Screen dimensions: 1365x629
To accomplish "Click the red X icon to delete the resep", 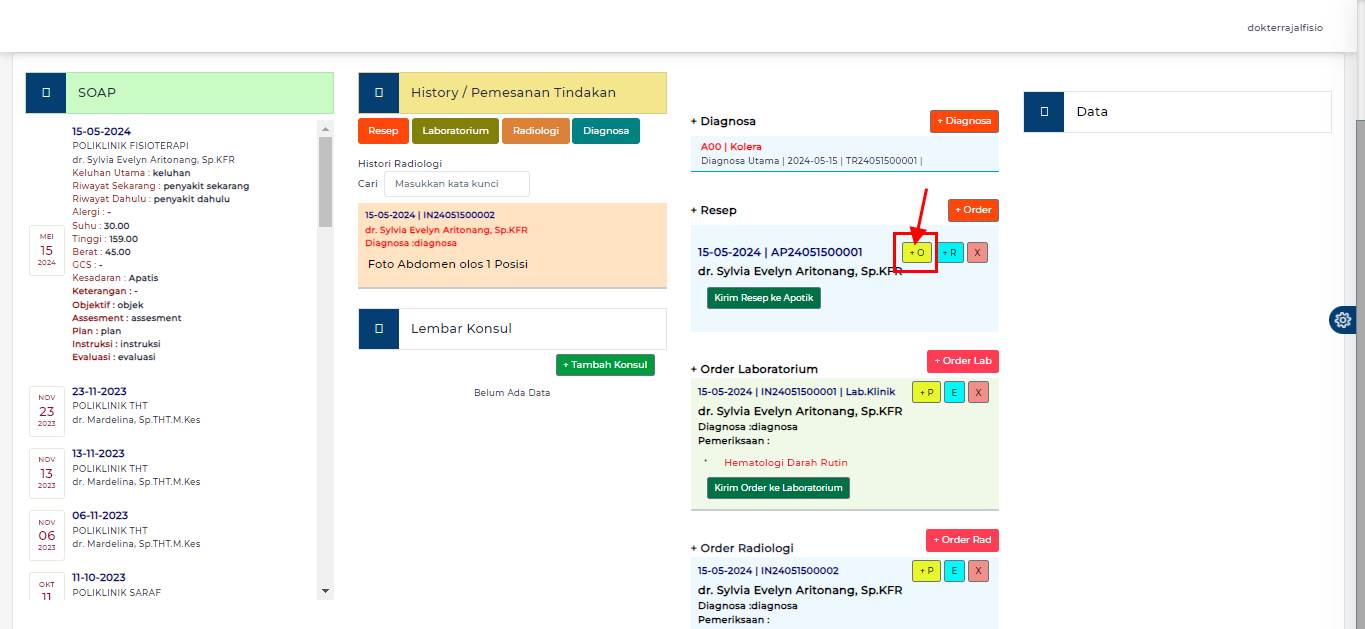I will 977,252.
